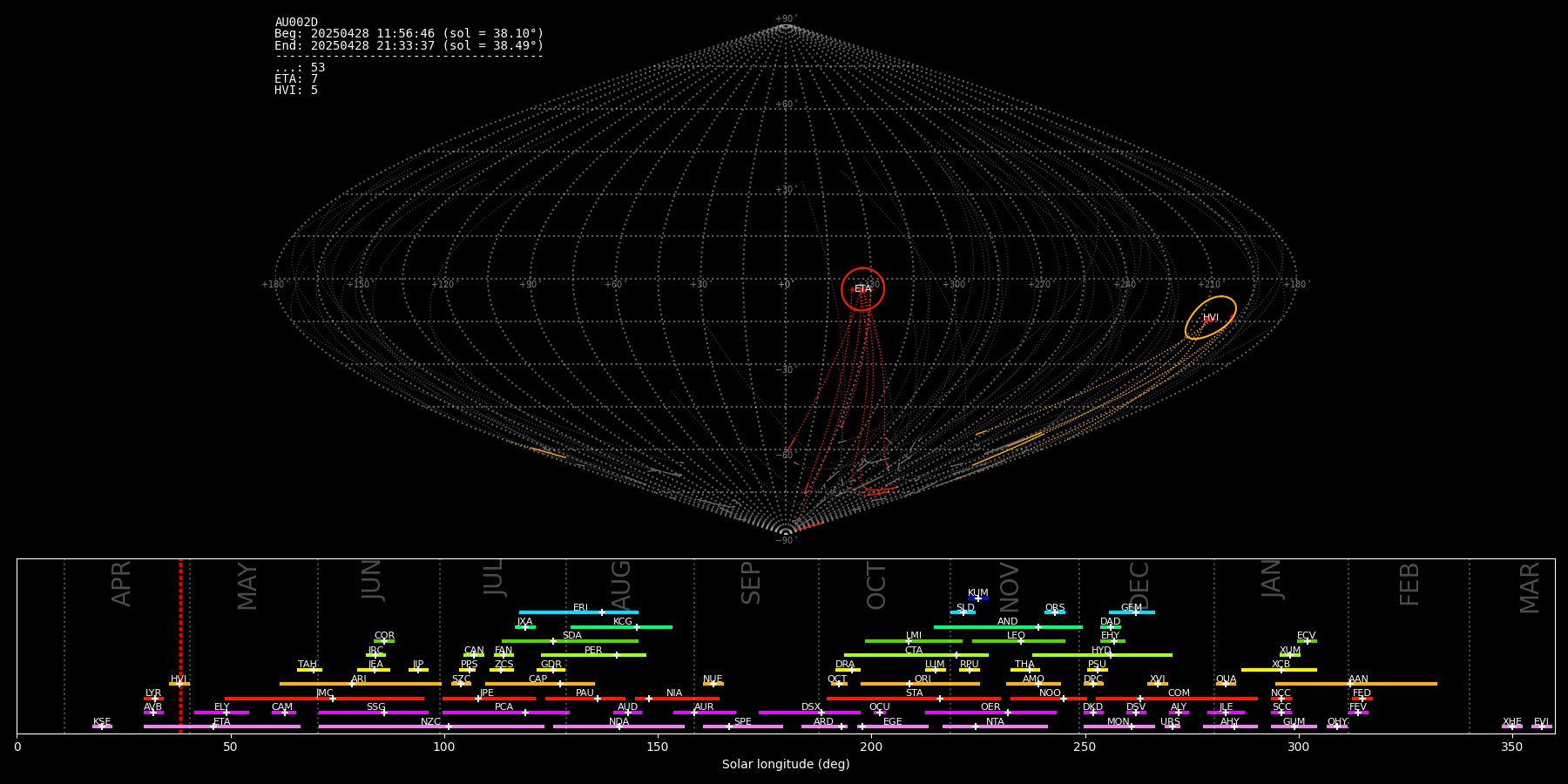This screenshot has height=784, width=1568.
Task: Click the orange ARI shower bar
Action: (361, 684)
